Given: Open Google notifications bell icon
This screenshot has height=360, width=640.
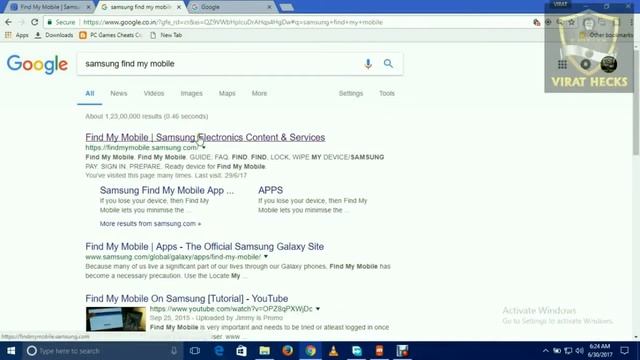Looking at the screenshot, I should tap(585, 64).
